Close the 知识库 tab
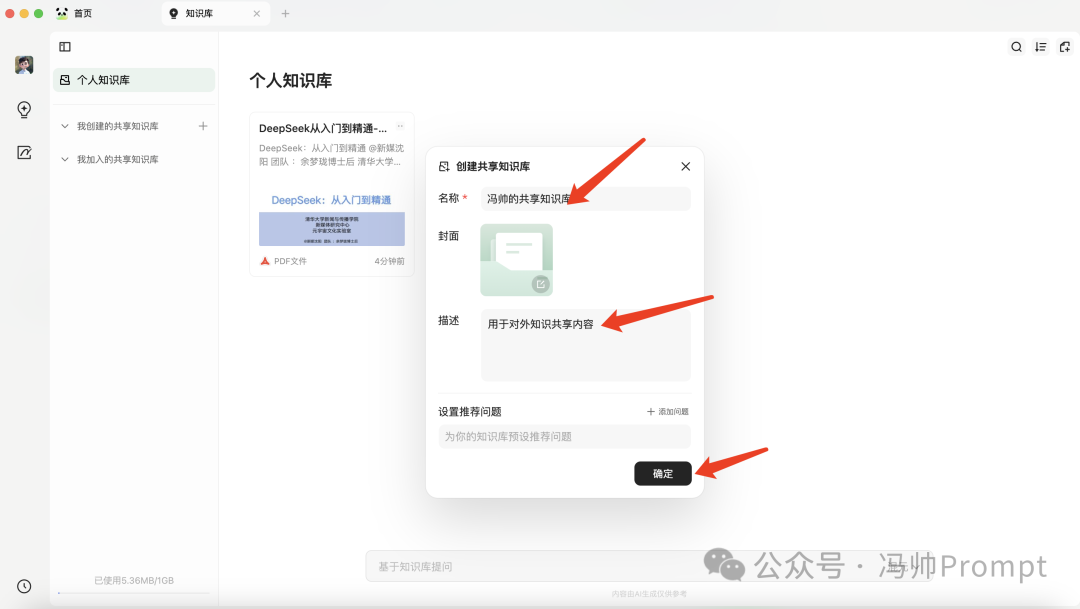The height and width of the screenshot is (609, 1080). [x=257, y=13]
